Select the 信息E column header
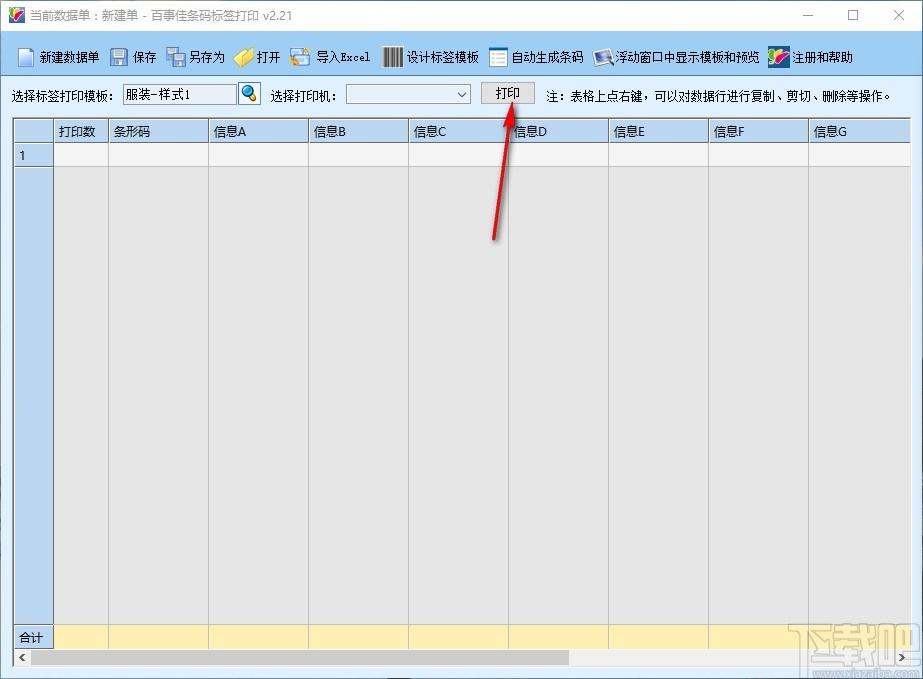The height and width of the screenshot is (679, 923). pos(659,131)
